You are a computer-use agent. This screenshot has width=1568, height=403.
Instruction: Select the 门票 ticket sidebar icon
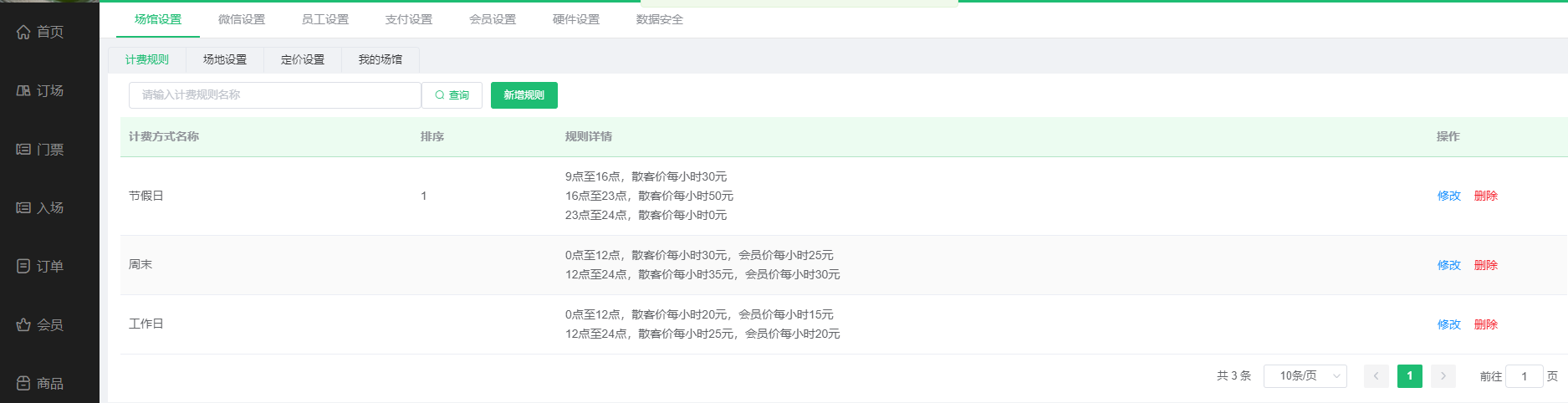pos(23,149)
